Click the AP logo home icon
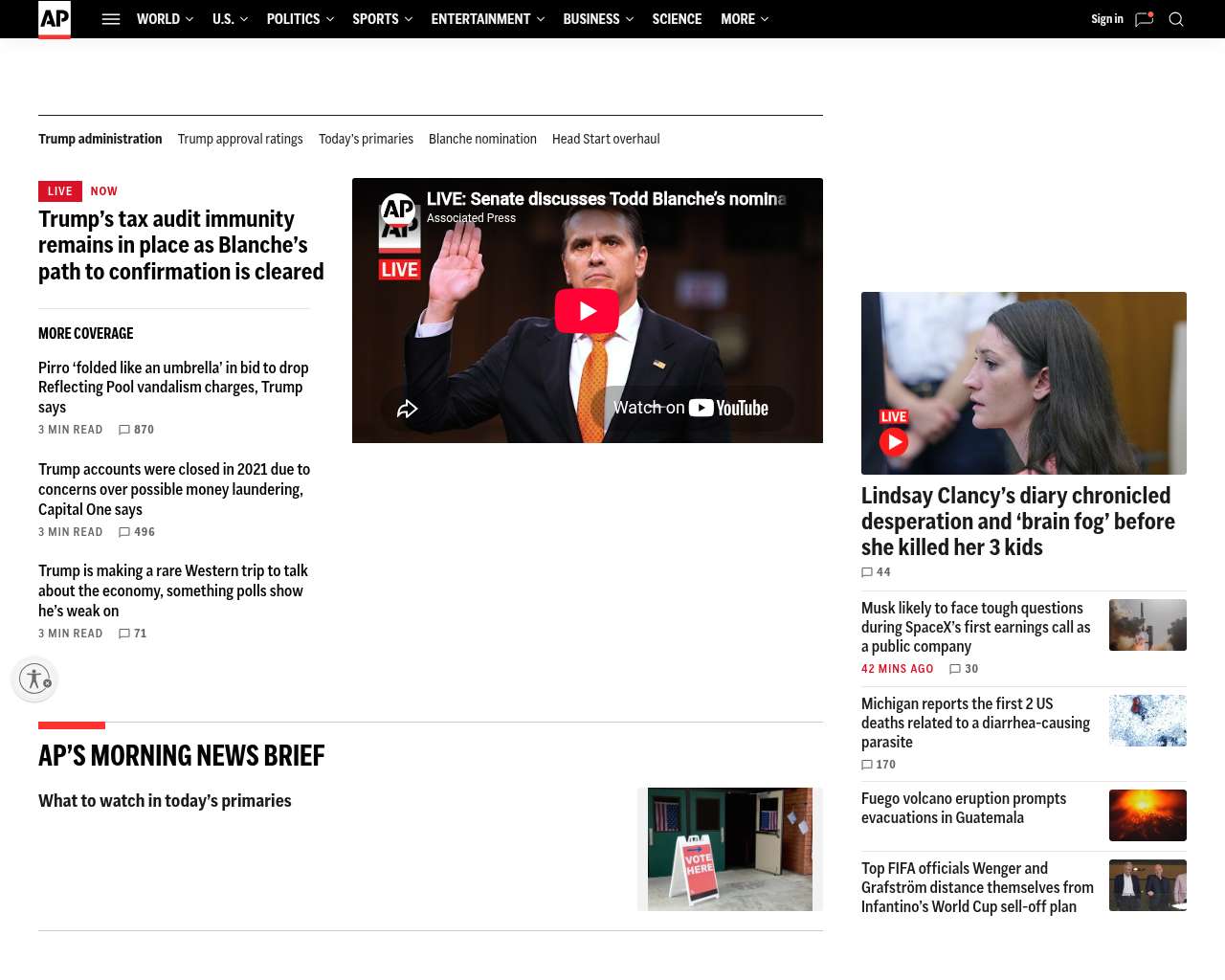 point(55,19)
